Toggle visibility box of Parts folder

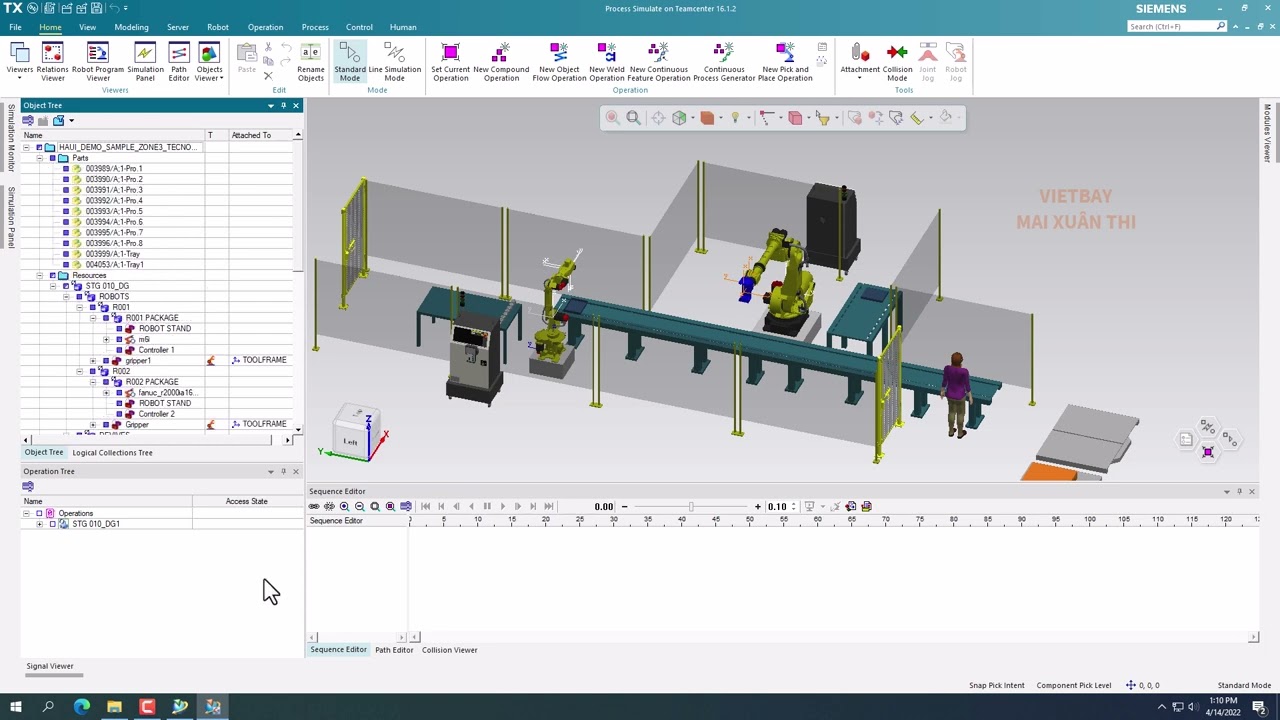[x=52, y=158]
